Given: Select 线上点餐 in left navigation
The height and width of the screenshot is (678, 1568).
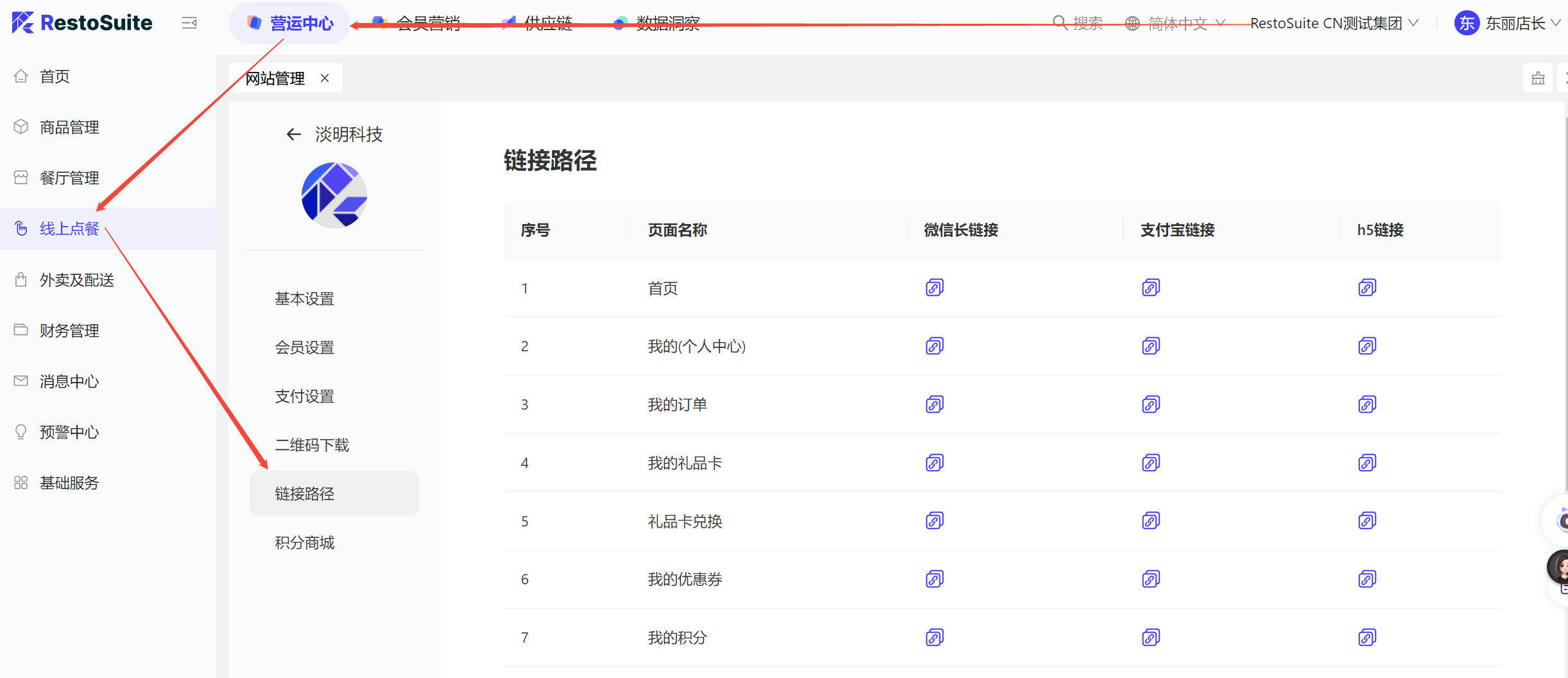Looking at the screenshot, I should (69, 229).
